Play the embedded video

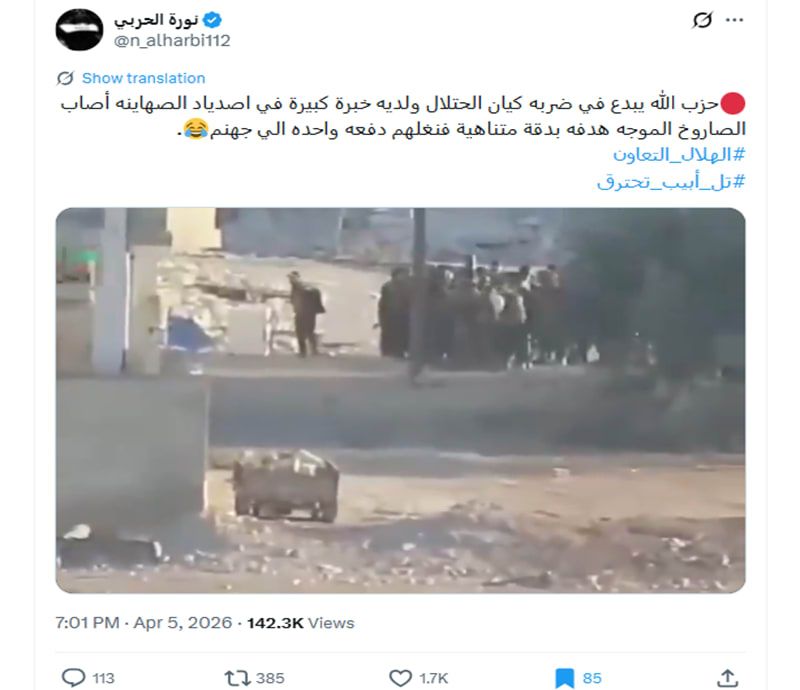tap(401, 400)
